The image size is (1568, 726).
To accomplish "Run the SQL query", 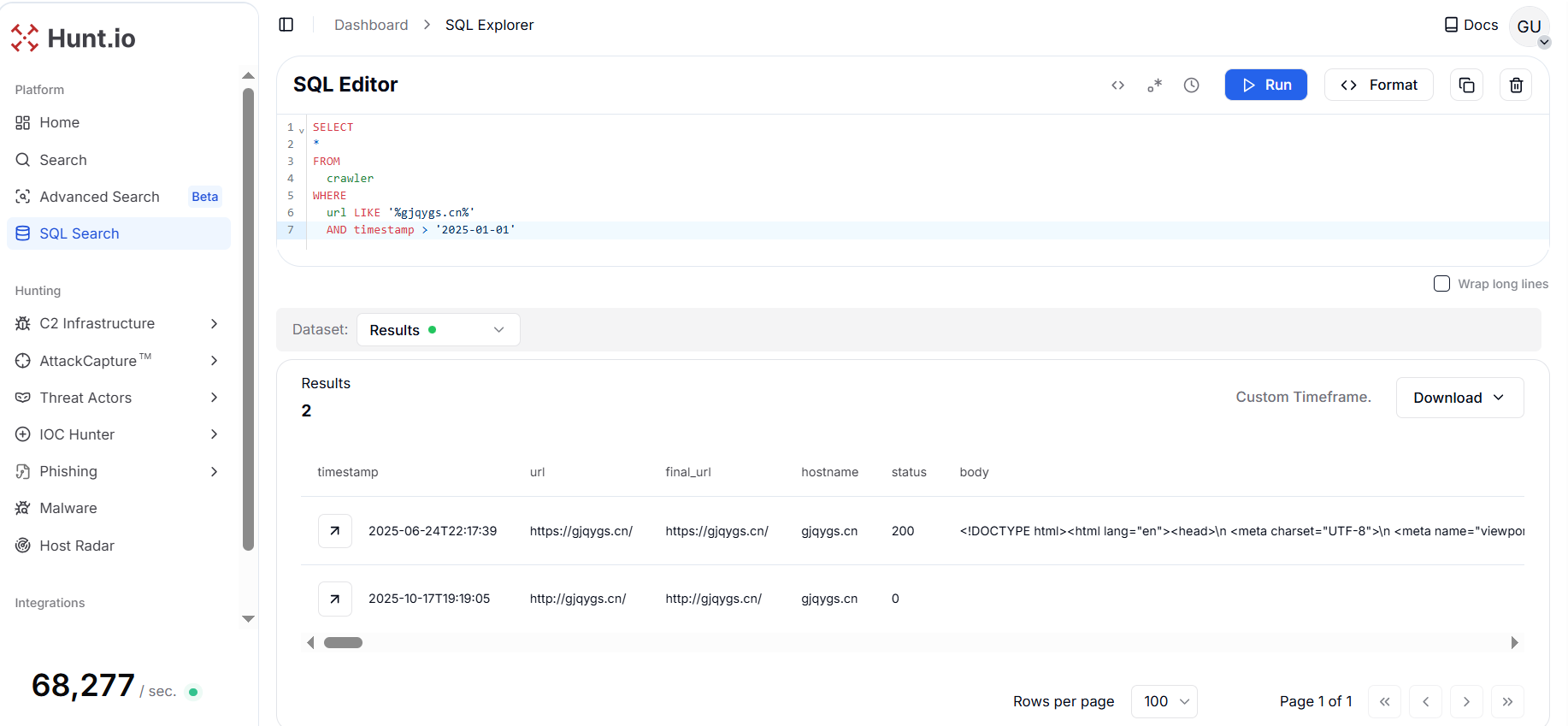I will [x=1265, y=85].
